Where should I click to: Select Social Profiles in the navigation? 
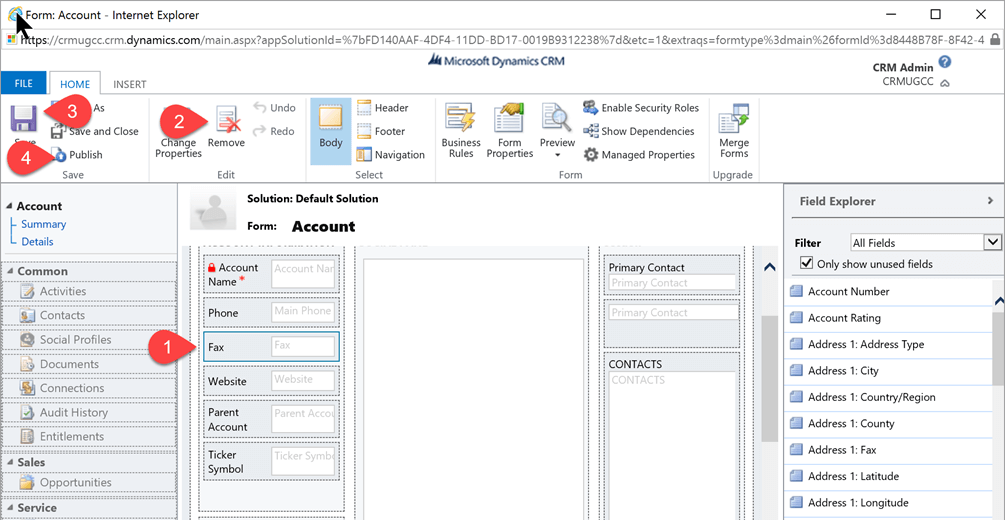90,340
